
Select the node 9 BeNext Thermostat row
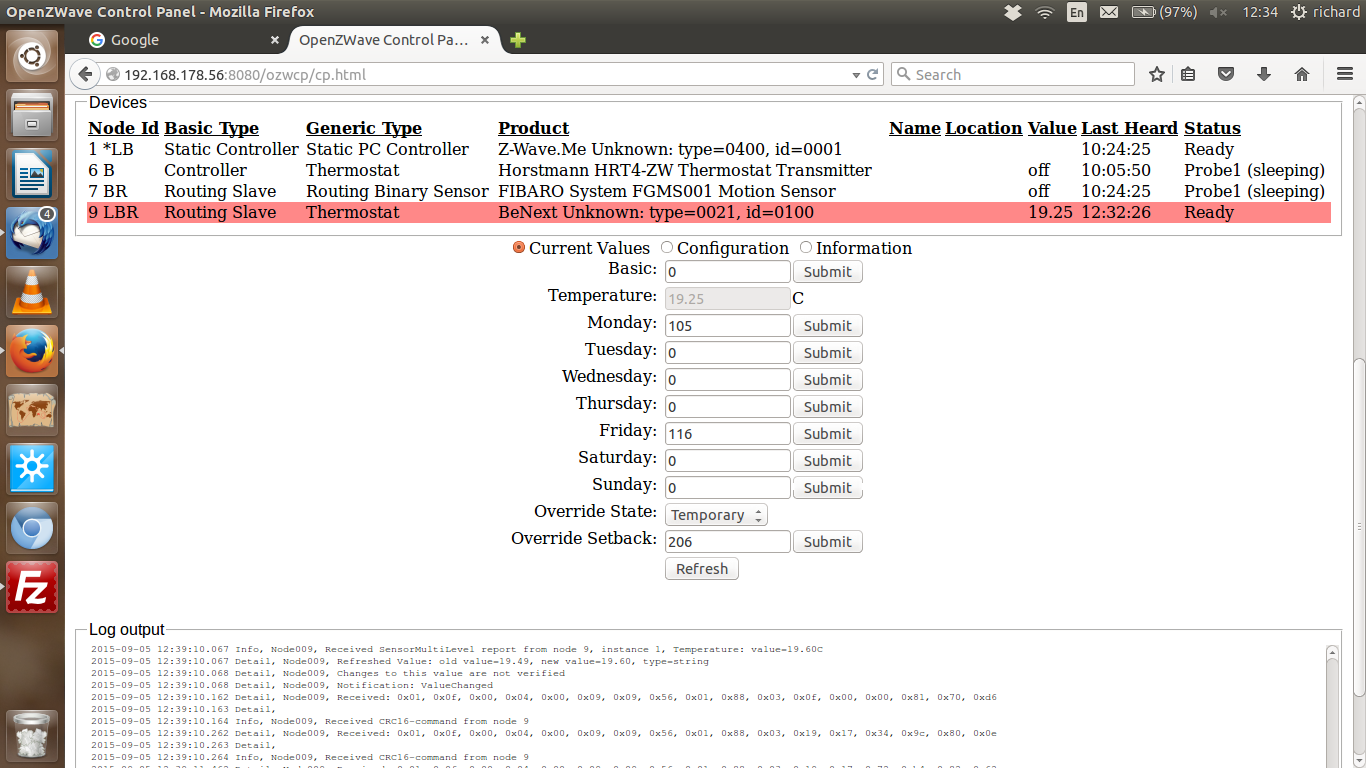709,212
